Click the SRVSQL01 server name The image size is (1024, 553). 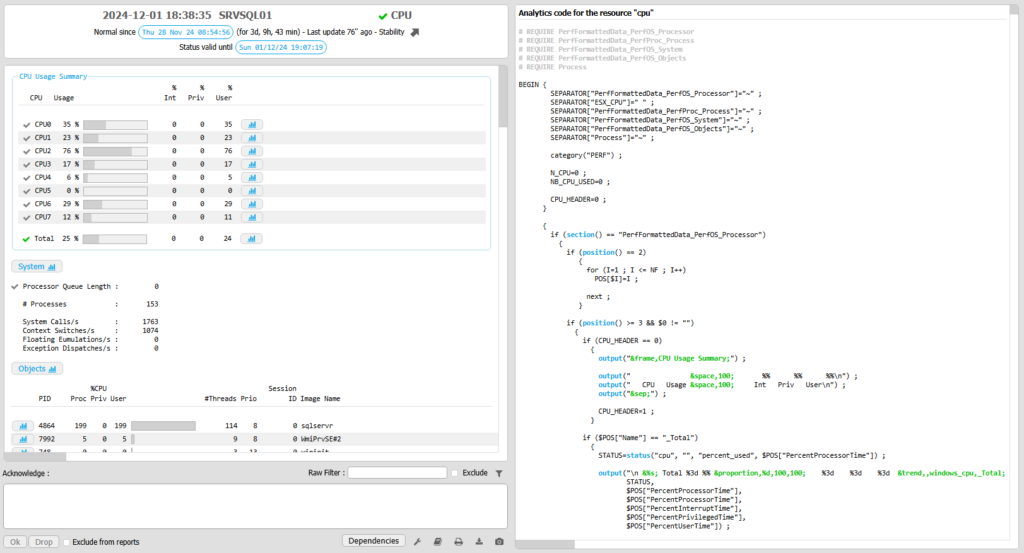pyautogui.click(x=245, y=15)
